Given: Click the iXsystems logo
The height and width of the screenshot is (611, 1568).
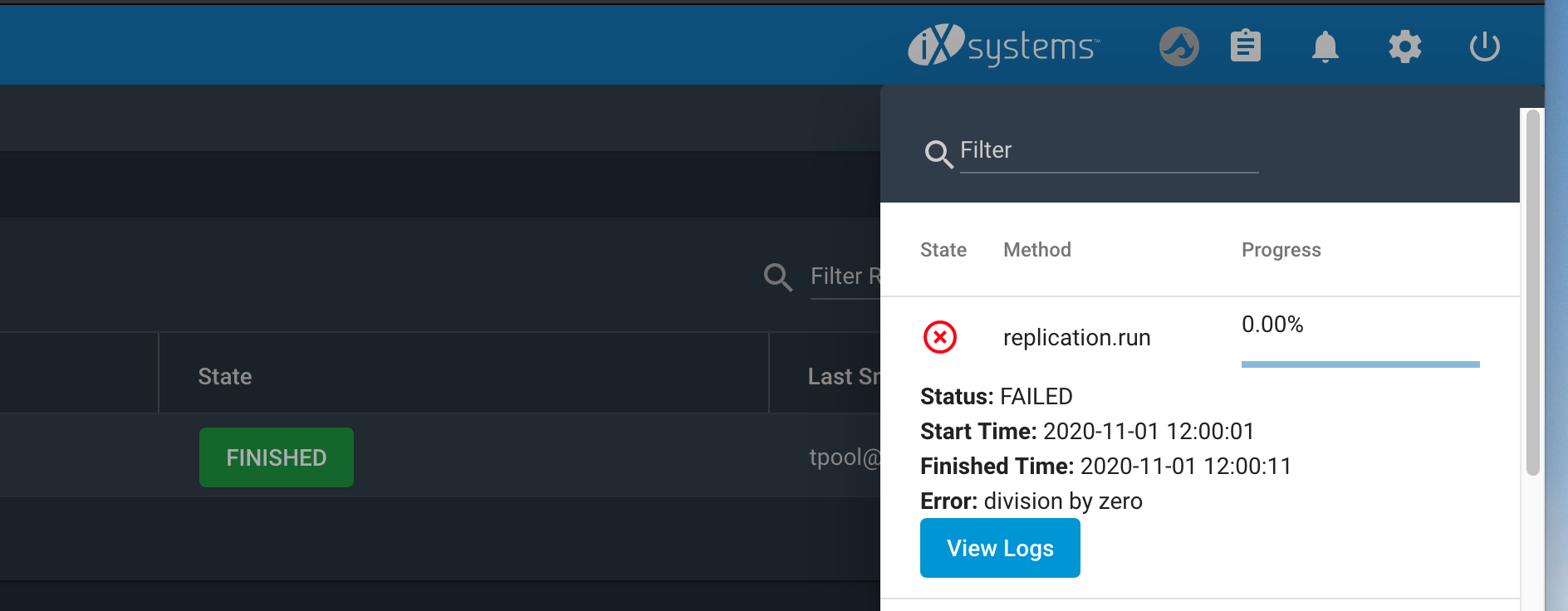Looking at the screenshot, I should 1004,45.
